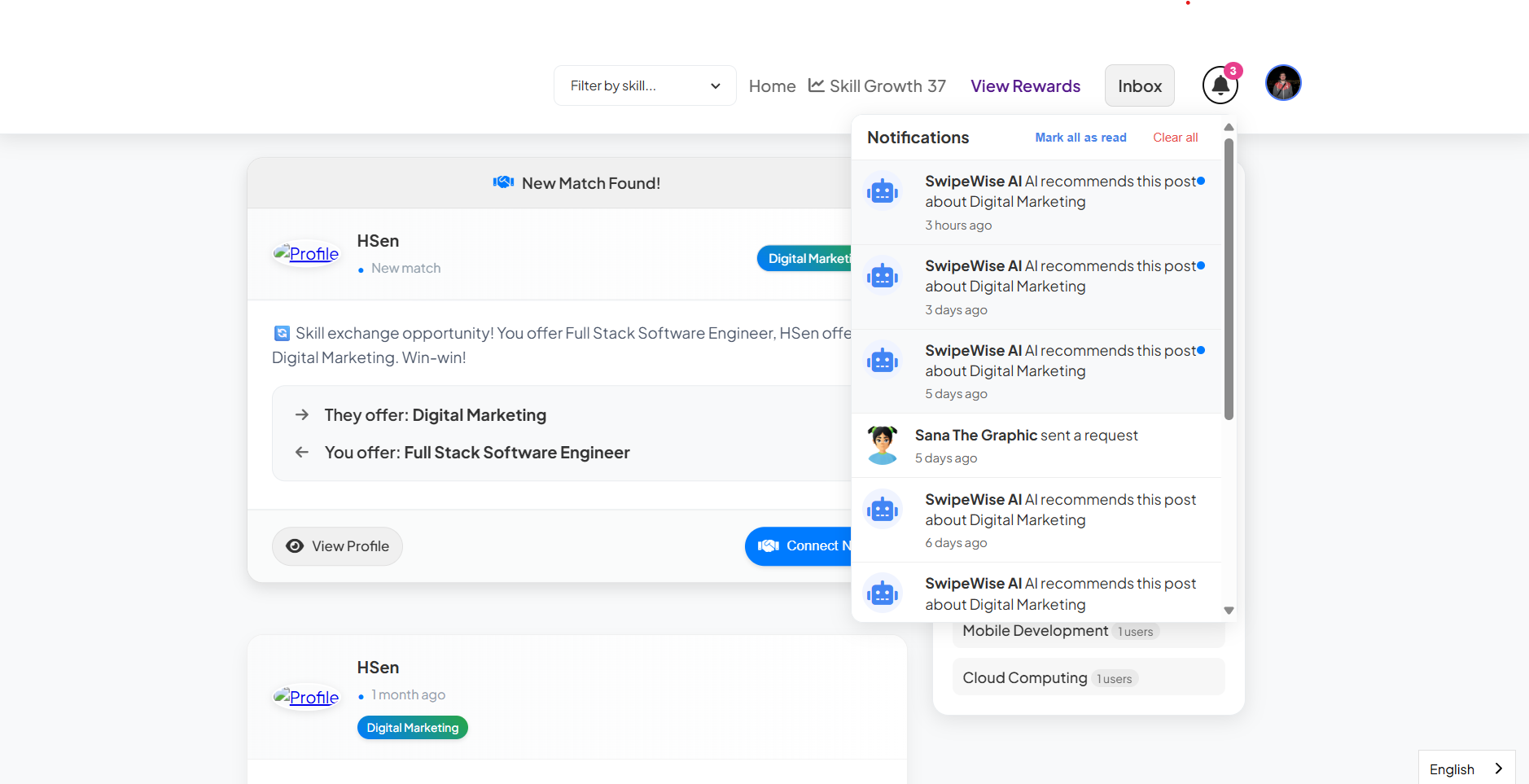1529x784 pixels.
Task: Click the eye icon in View Profile
Action: coord(295,546)
